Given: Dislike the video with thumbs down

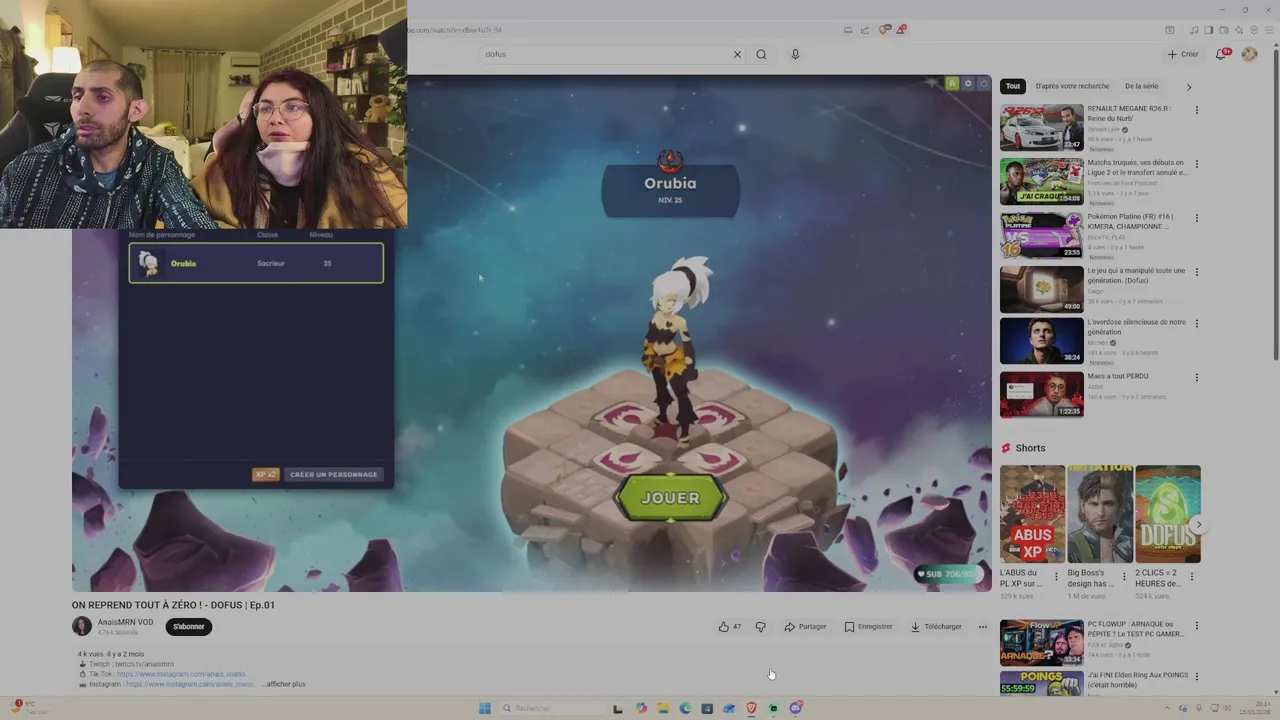Looking at the screenshot, I should click(x=760, y=627).
